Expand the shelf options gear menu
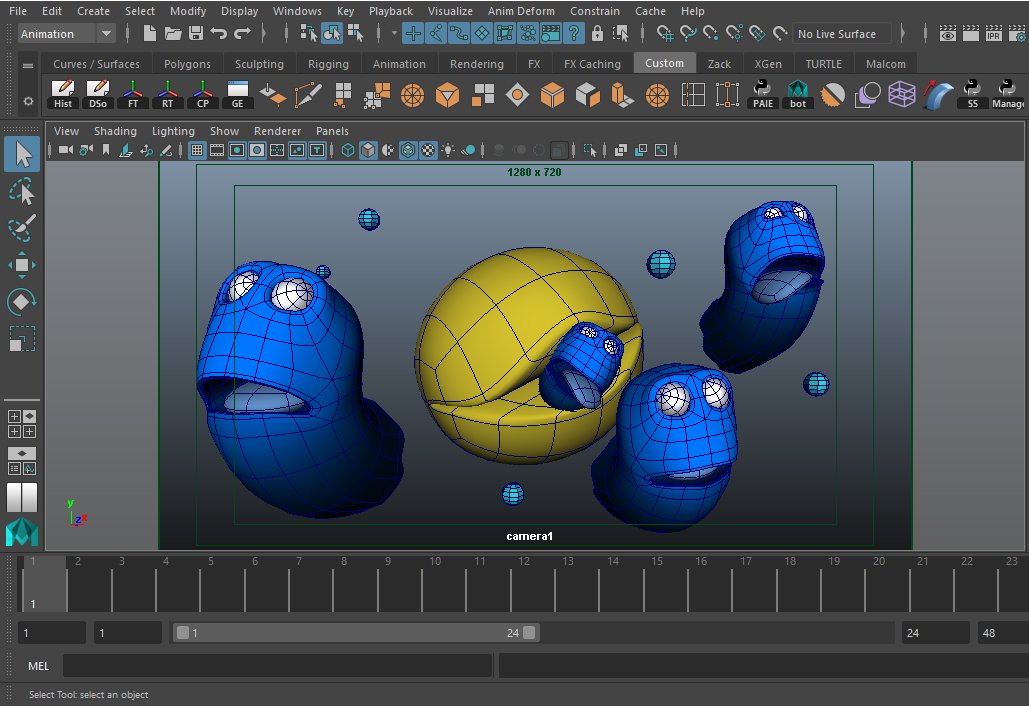 click(x=28, y=101)
